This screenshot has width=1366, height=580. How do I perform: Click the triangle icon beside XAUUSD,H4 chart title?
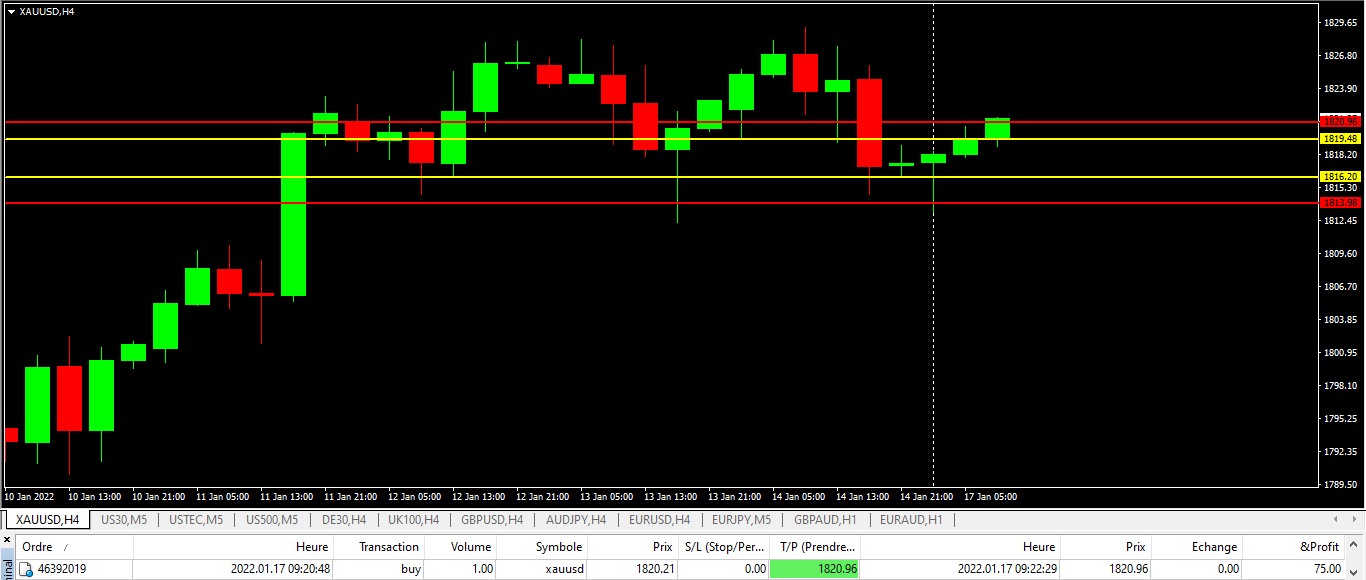tap(11, 11)
